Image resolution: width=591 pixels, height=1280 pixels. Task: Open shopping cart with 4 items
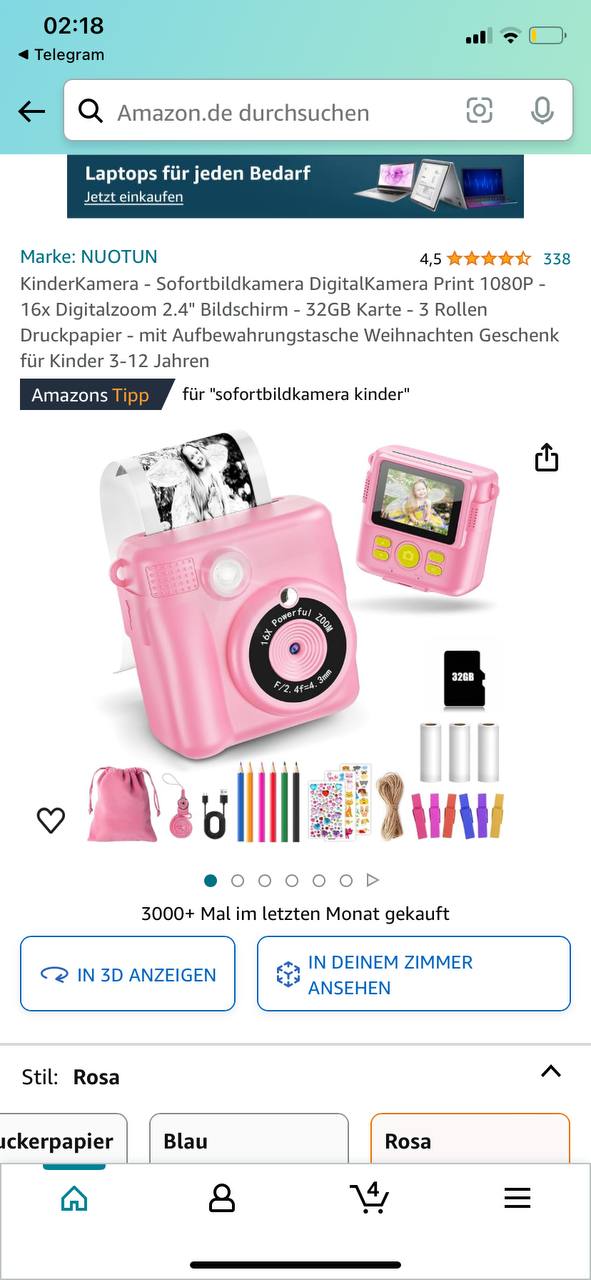pyautogui.click(x=370, y=1197)
